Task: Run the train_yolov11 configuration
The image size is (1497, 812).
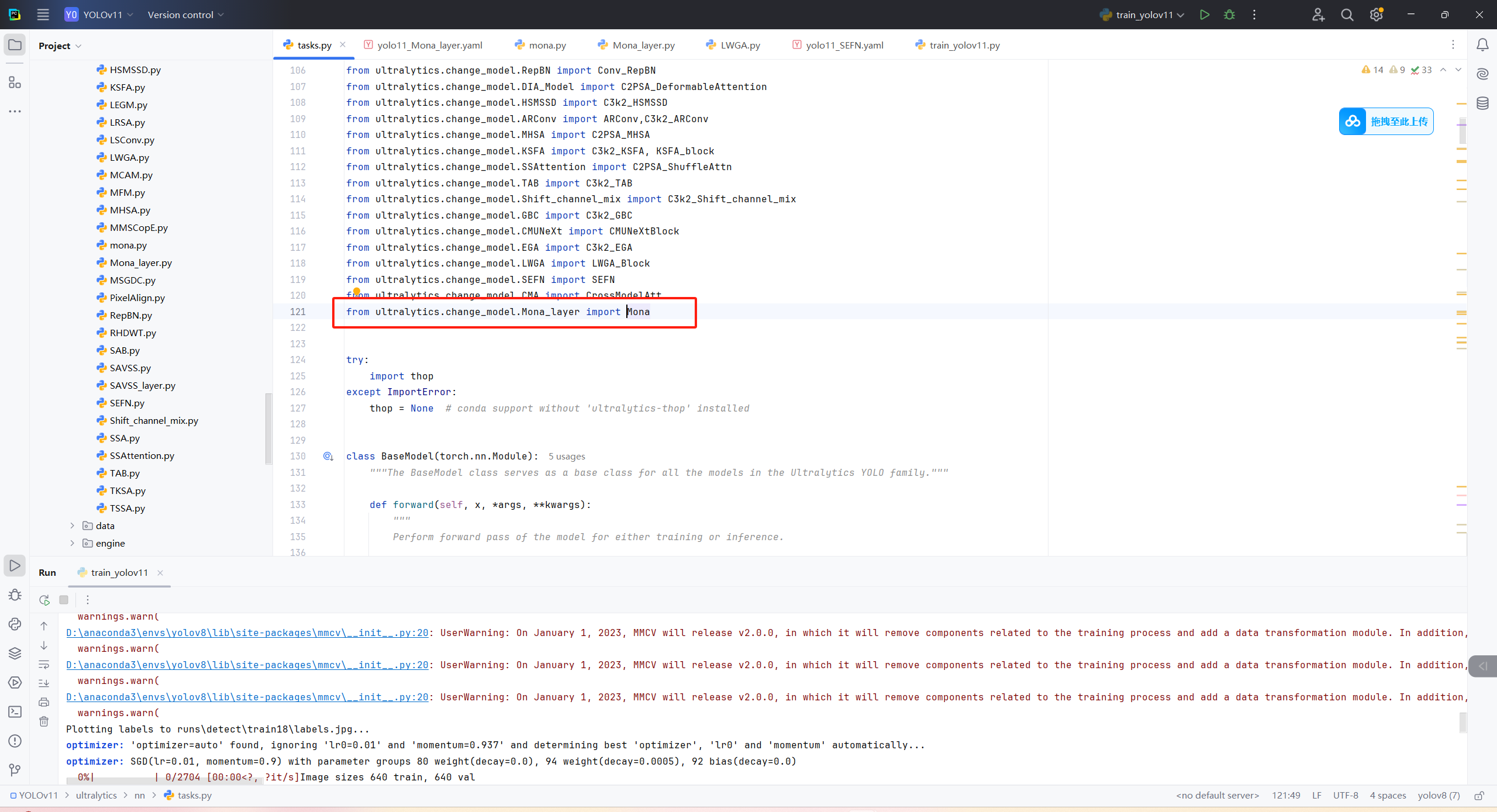Action: pyautogui.click(x=1204, y=15)
